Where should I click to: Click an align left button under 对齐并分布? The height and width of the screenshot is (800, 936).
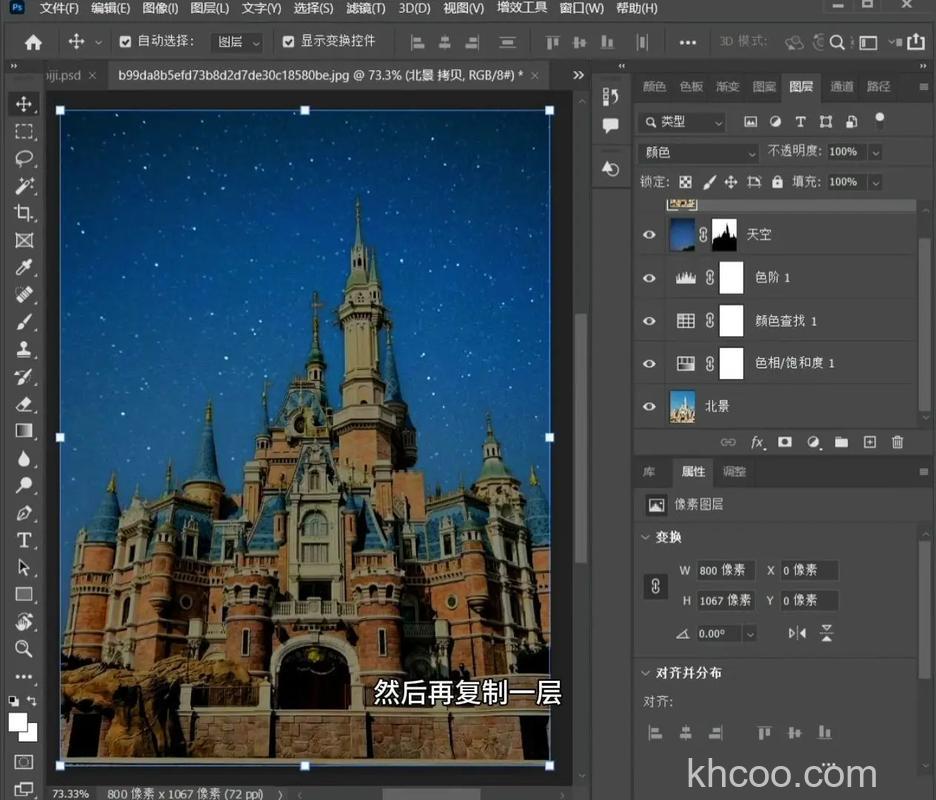tap(657, 733)
